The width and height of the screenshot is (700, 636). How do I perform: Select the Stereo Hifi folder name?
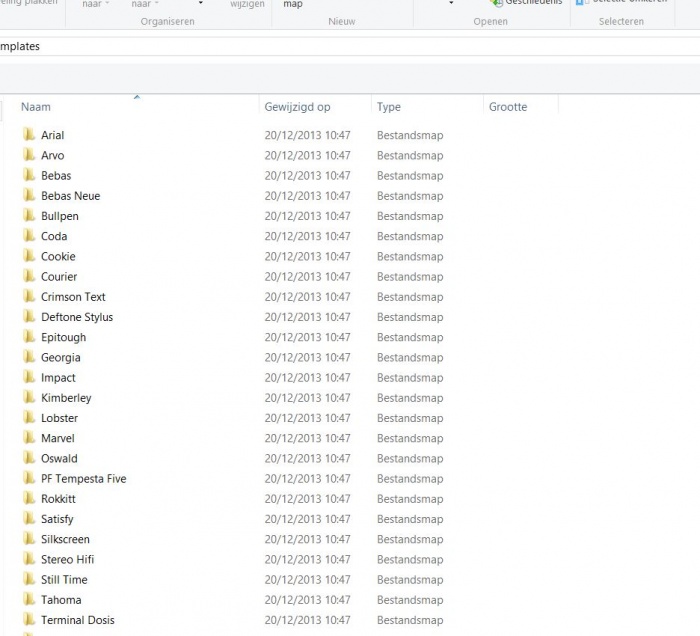pos(67,560)
